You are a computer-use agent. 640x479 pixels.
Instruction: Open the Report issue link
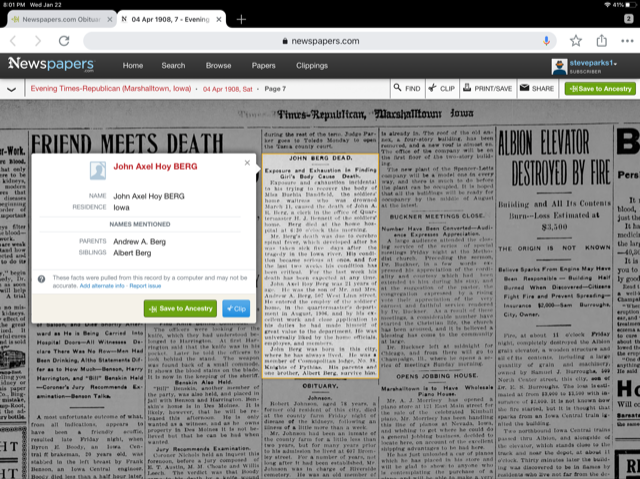[145, 286]
